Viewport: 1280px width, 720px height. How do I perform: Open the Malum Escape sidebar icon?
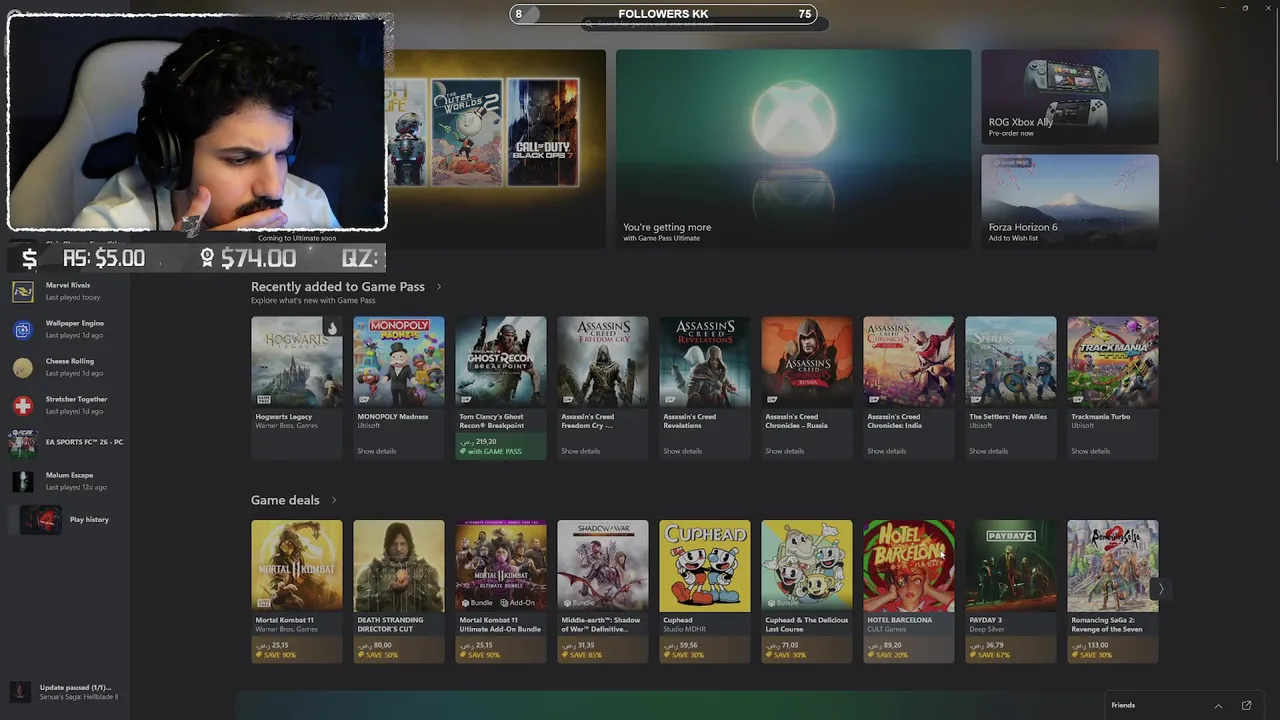(23, 481)
